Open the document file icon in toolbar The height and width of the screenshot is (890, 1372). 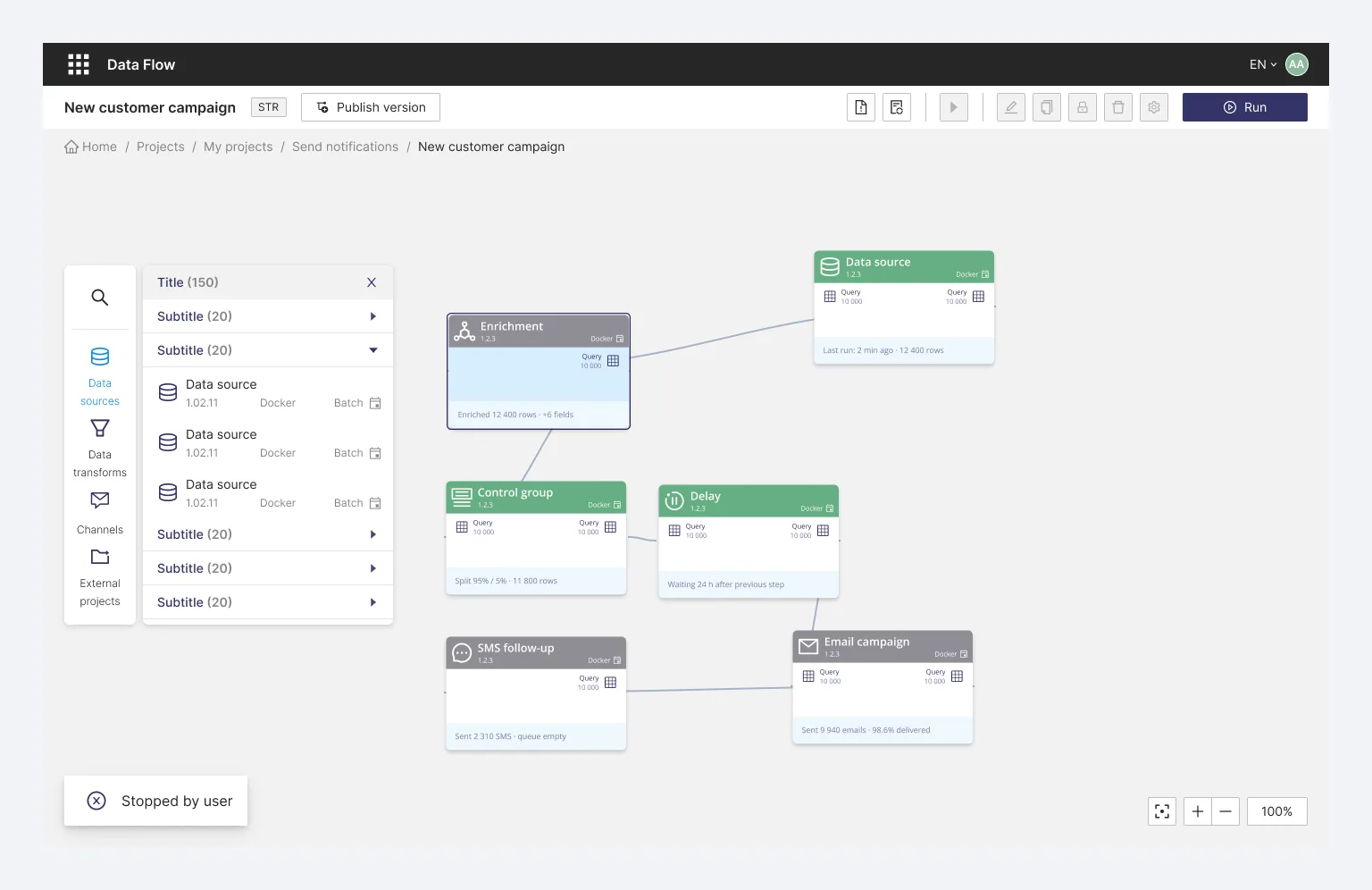[861, 107]
